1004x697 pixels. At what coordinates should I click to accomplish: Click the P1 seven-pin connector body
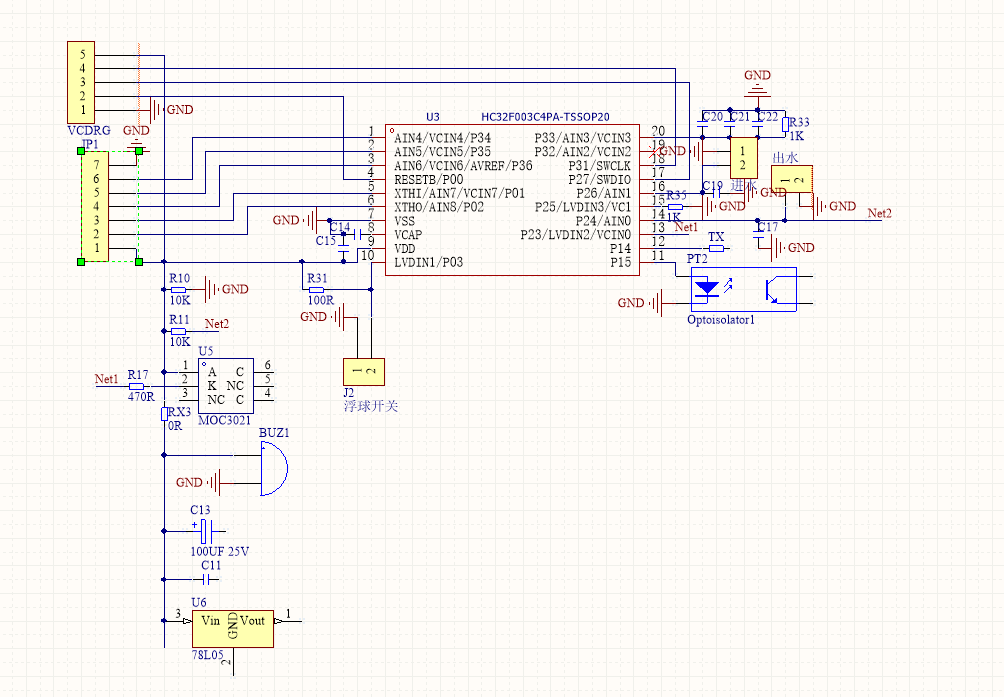(95, 206)
